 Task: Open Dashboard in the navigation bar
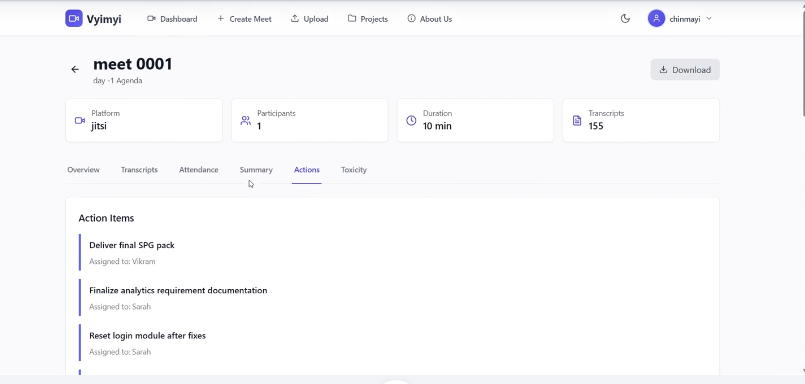172,19
